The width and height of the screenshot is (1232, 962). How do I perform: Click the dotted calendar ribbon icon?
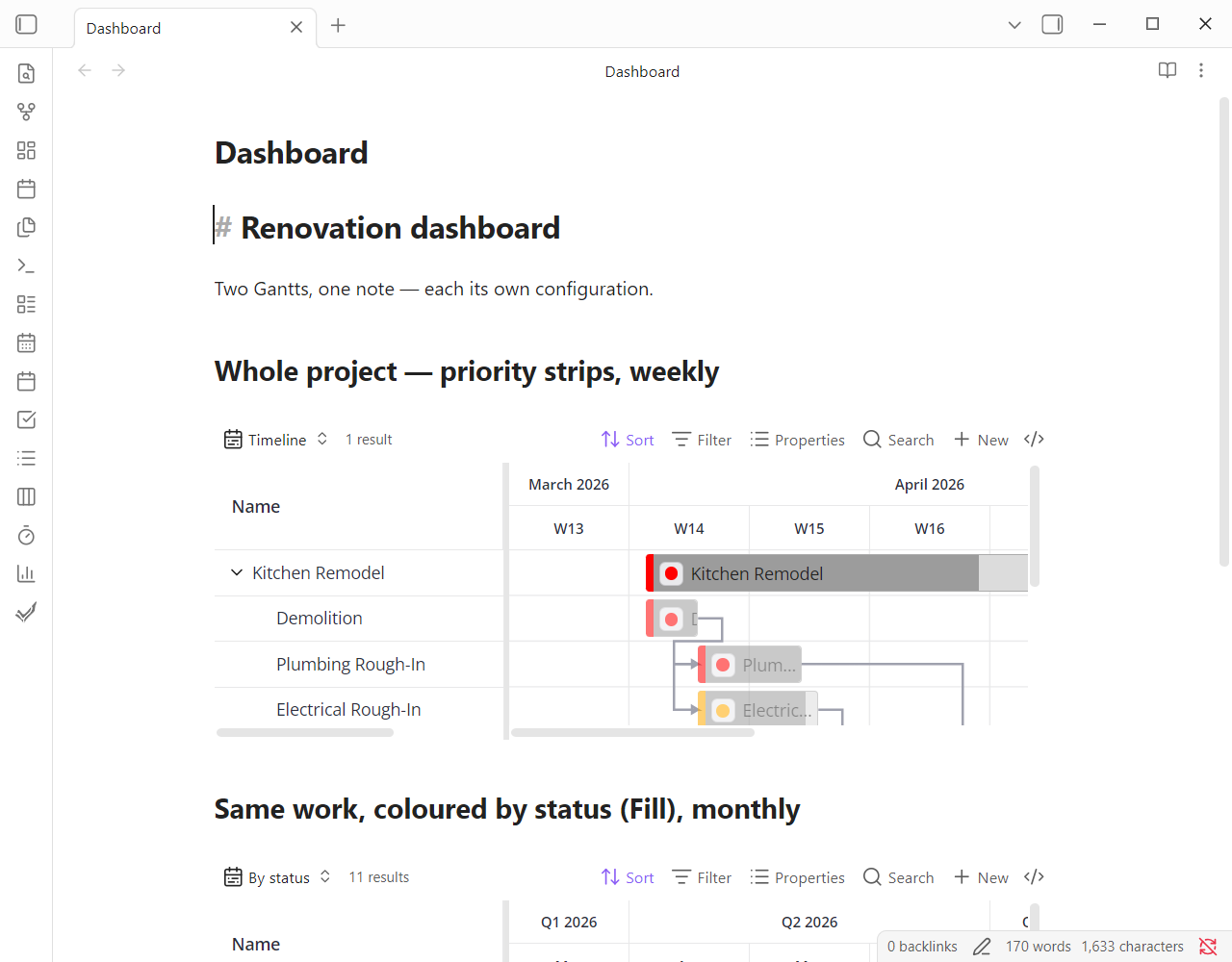point(27,342)
